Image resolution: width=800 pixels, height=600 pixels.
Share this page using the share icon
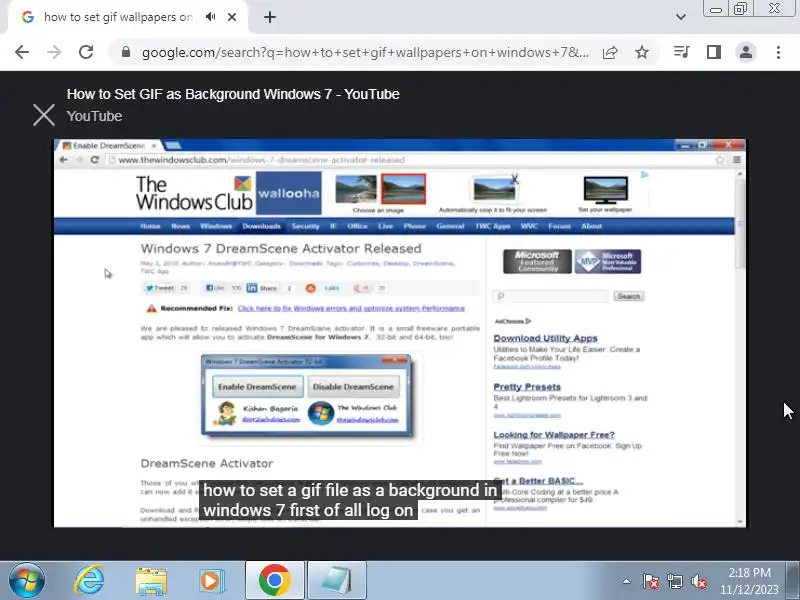point(610,52)
